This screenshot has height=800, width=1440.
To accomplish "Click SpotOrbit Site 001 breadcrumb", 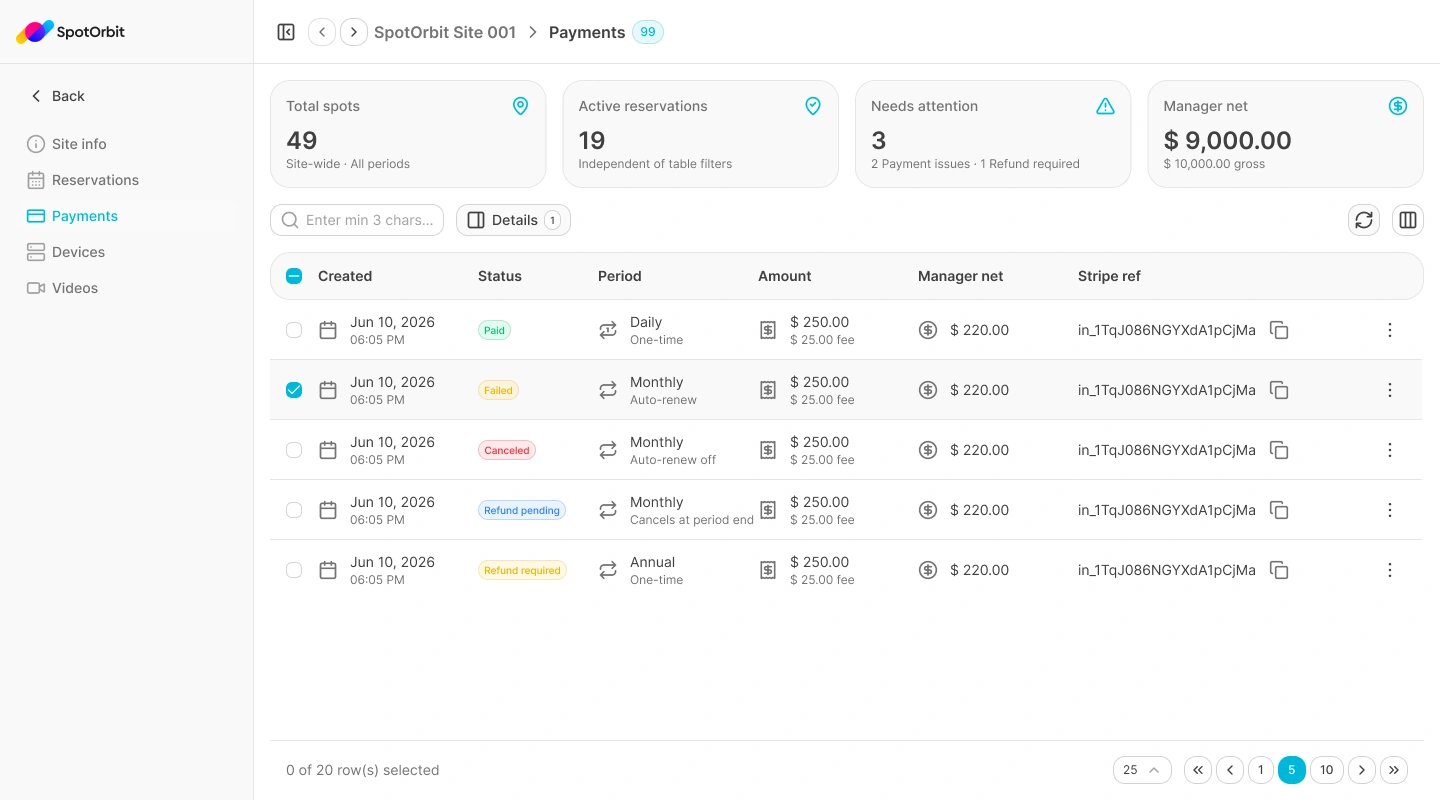I will click(445, 32).
